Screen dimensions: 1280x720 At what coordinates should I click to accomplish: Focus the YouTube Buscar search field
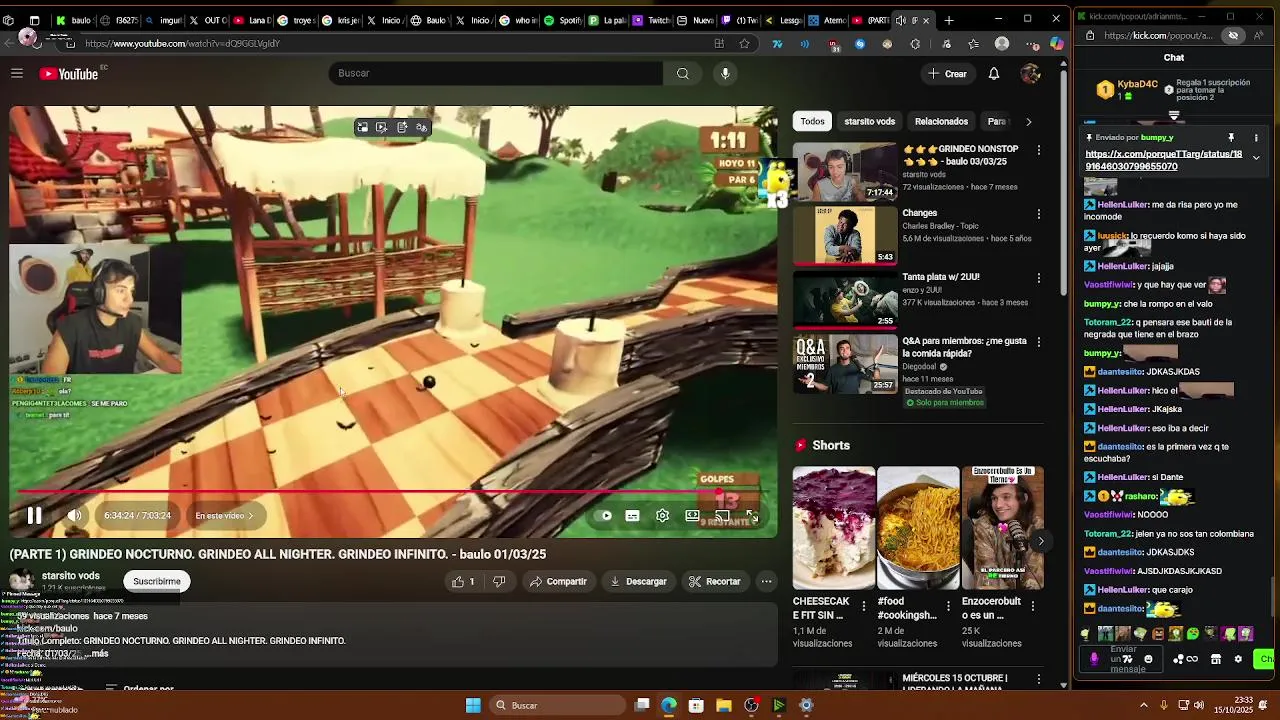[x=495, y=73]
